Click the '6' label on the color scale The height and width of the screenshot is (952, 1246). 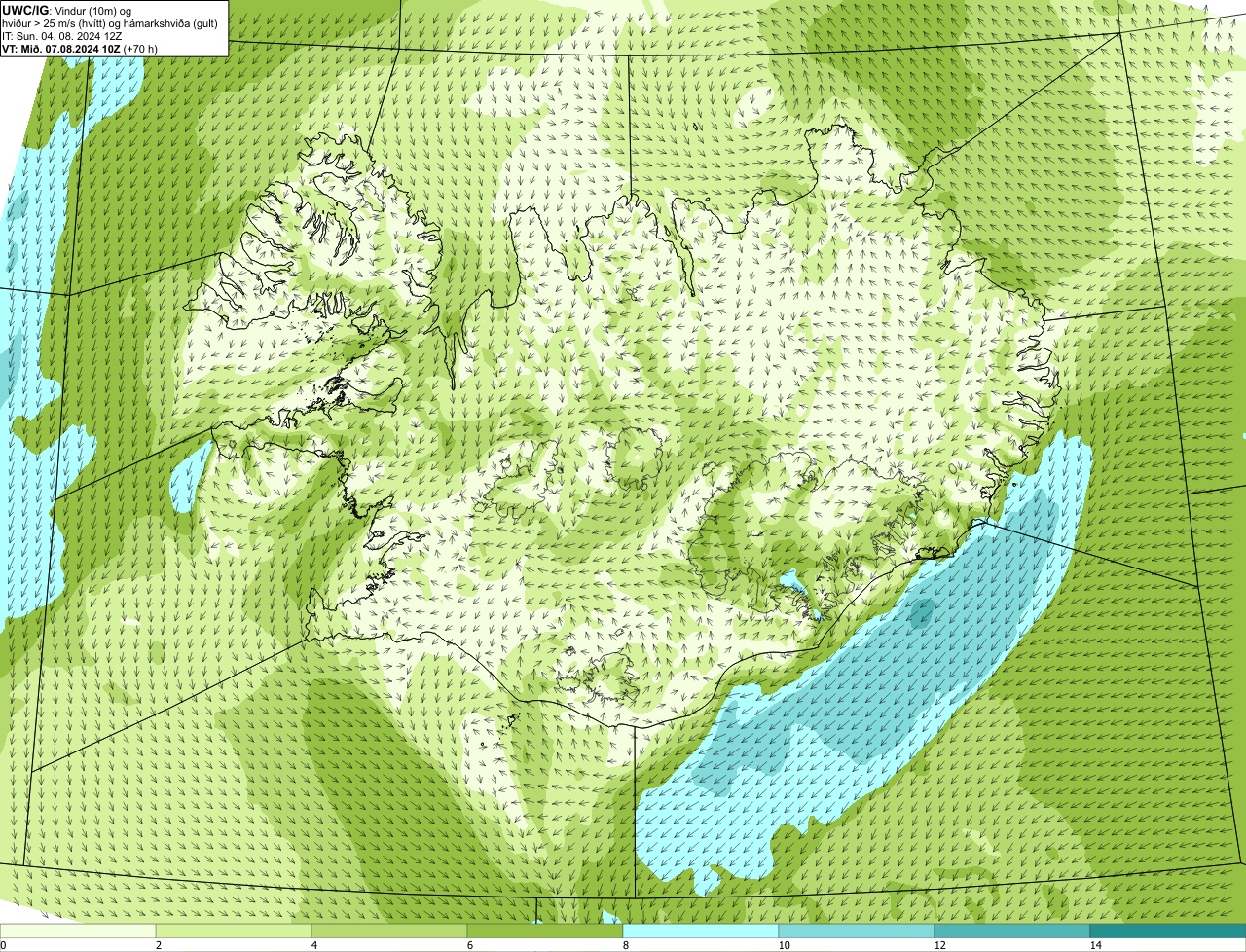coord(469,945)
